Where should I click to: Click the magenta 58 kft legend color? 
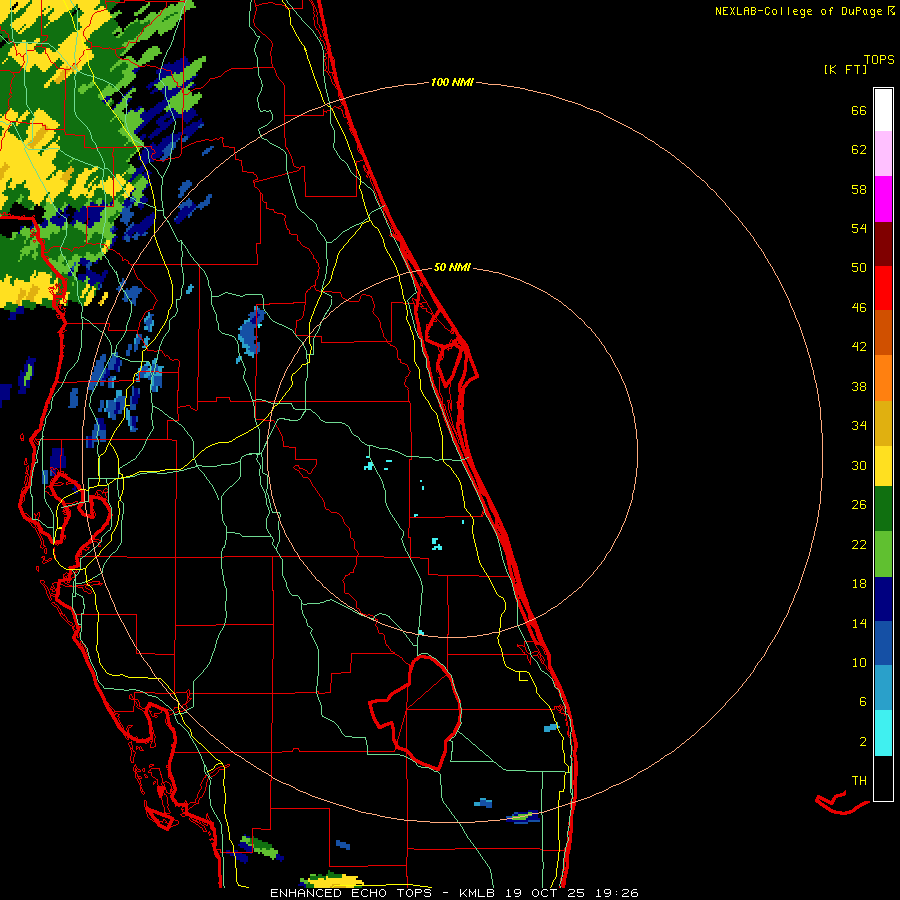click(x=883, y=199)
